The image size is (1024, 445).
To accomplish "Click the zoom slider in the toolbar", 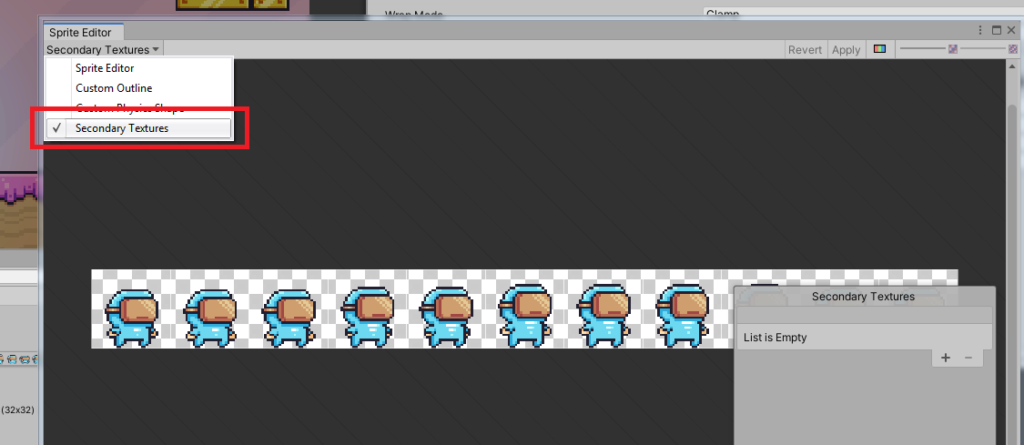I will [922, 49].
